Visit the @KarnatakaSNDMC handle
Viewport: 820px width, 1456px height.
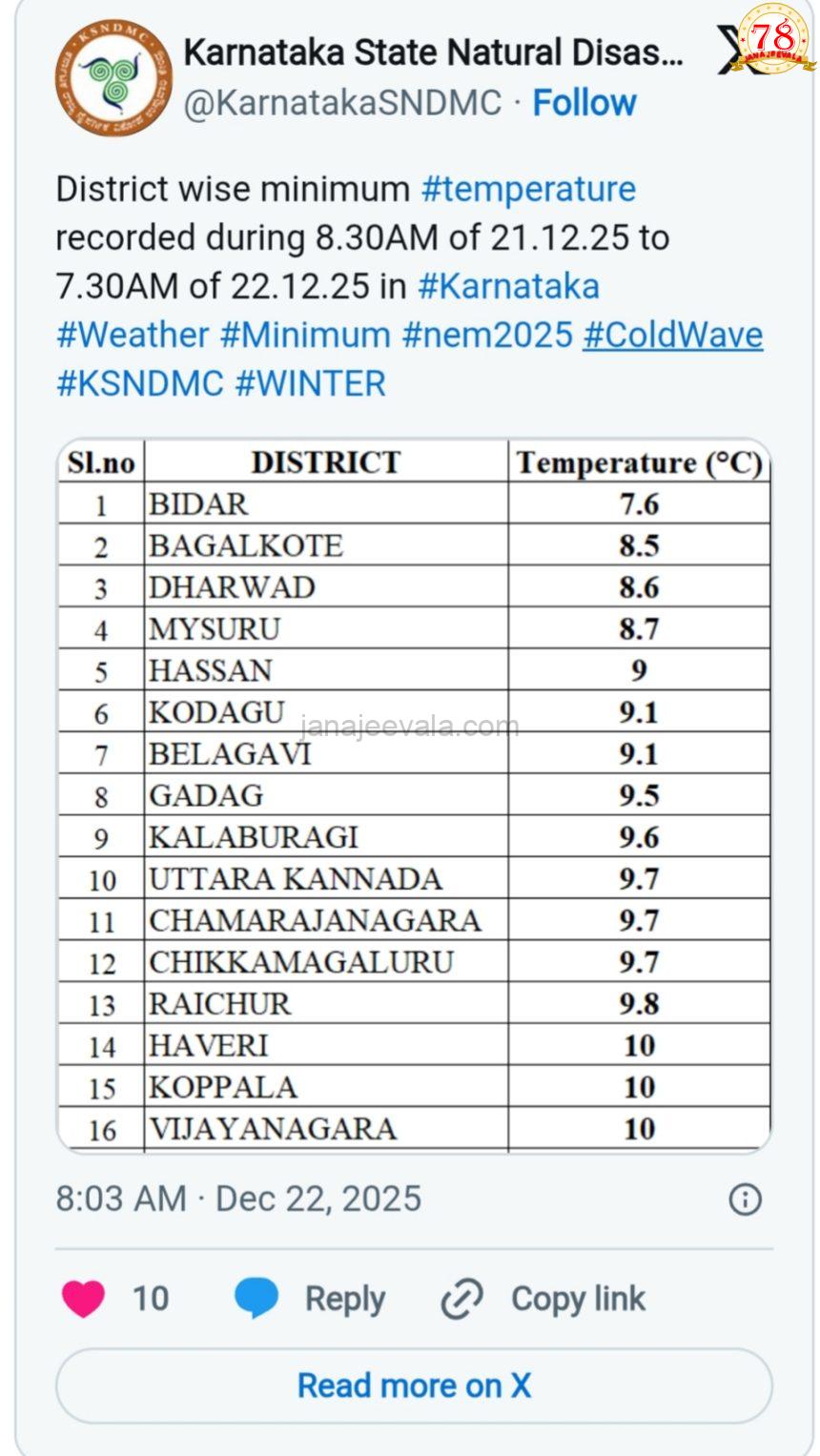click(x=340, y=103)
